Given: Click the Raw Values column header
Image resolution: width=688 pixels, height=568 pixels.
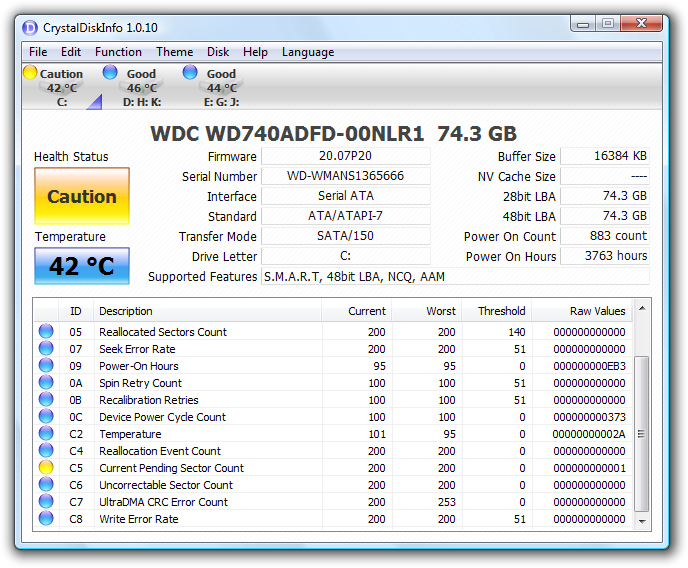Looking at the screenshot, I should tap(597, 311).
